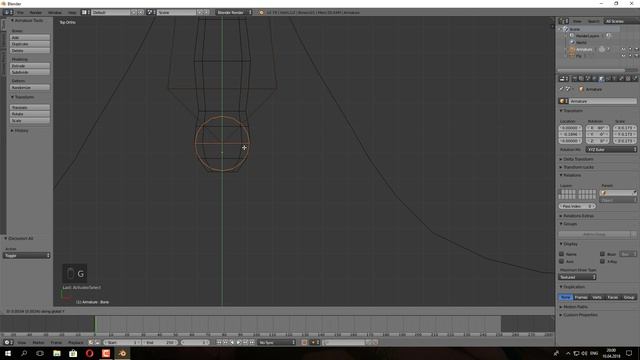Click the Default screen layout field
The width and height of the screenshot is (640, 360).
point(111,13)
